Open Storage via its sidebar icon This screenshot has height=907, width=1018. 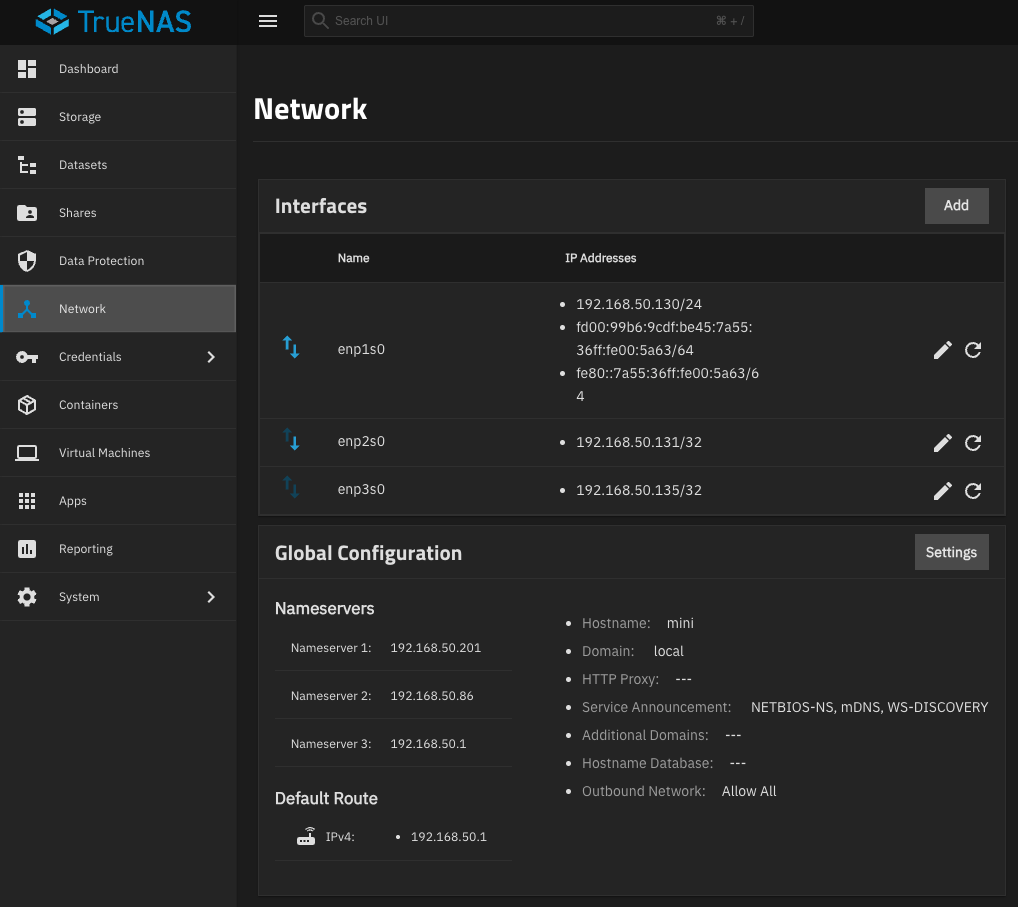27,117
